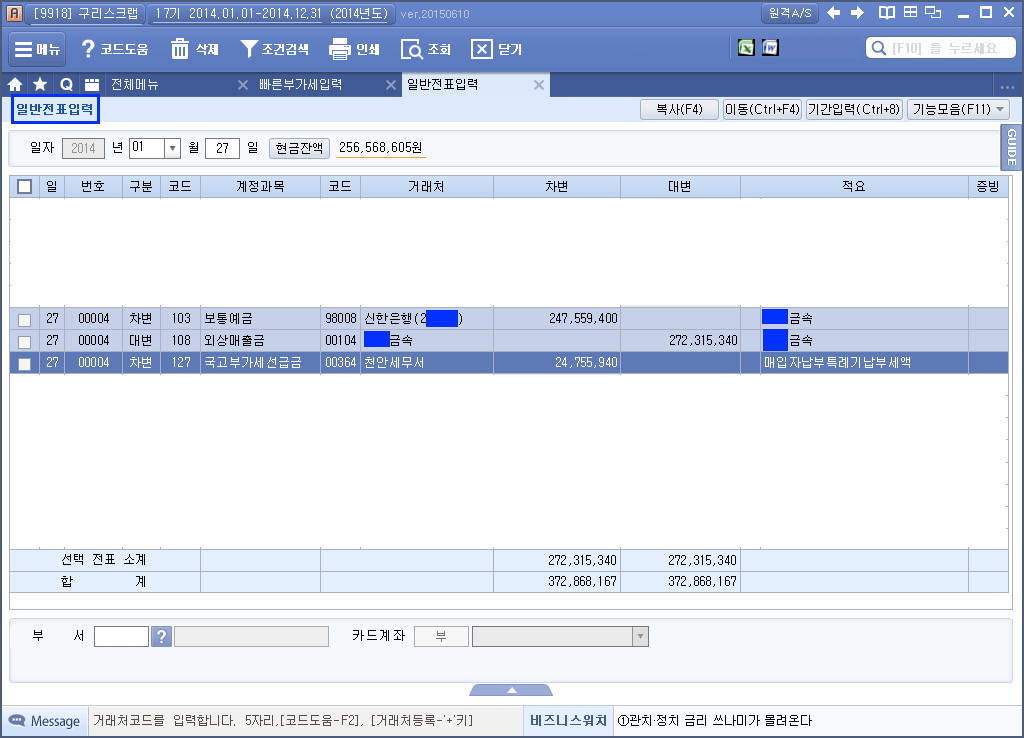Click the 인쇄 printer button
The image size is (1024, 738).
pyautogui.click(x=355, y=49)
